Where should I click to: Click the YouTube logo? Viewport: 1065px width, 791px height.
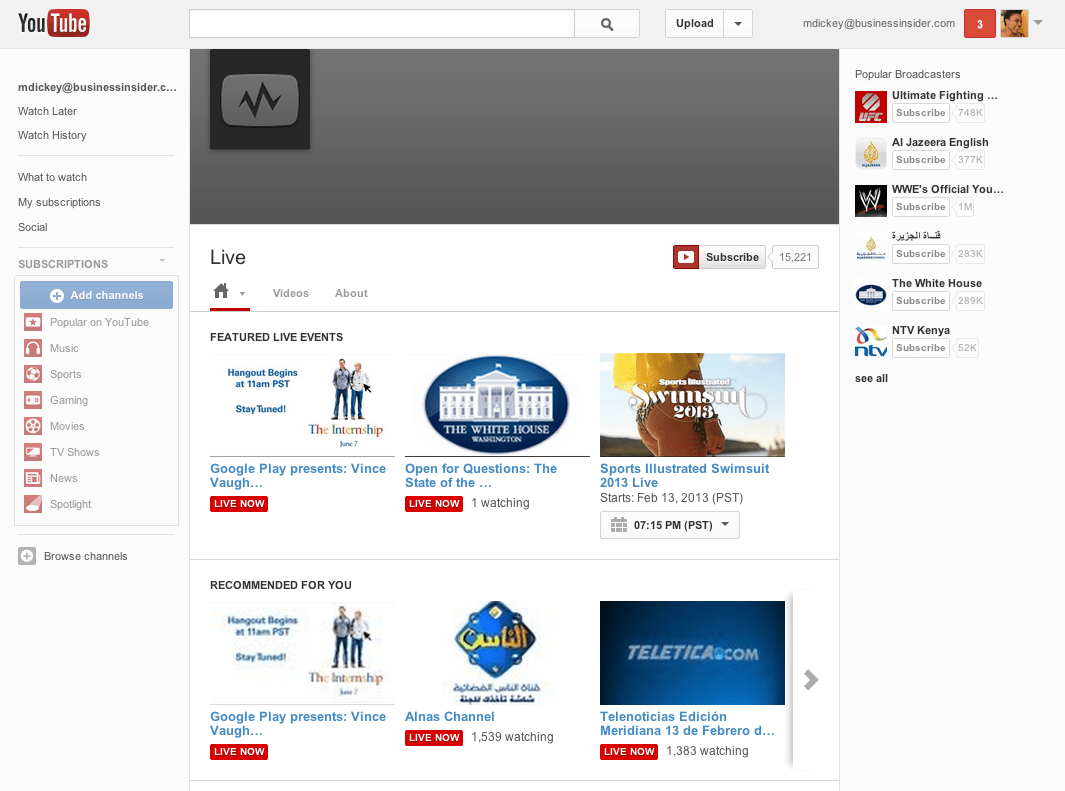click(x=54, y=23)
